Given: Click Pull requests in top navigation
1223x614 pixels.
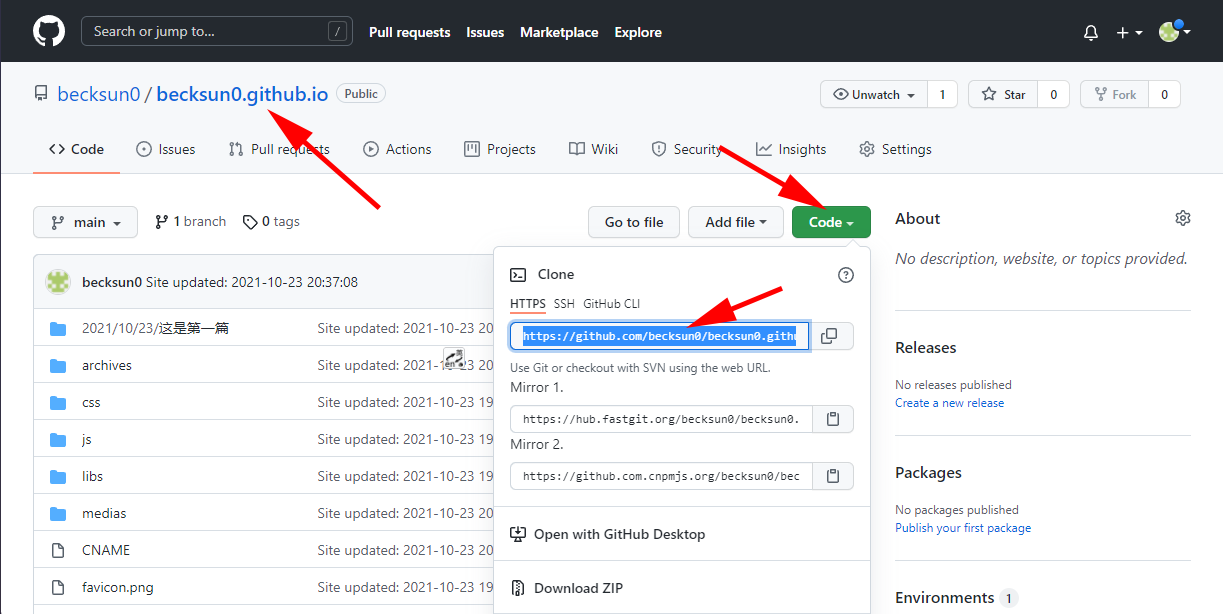Looking at the screenshot, I should pos(410,32).
